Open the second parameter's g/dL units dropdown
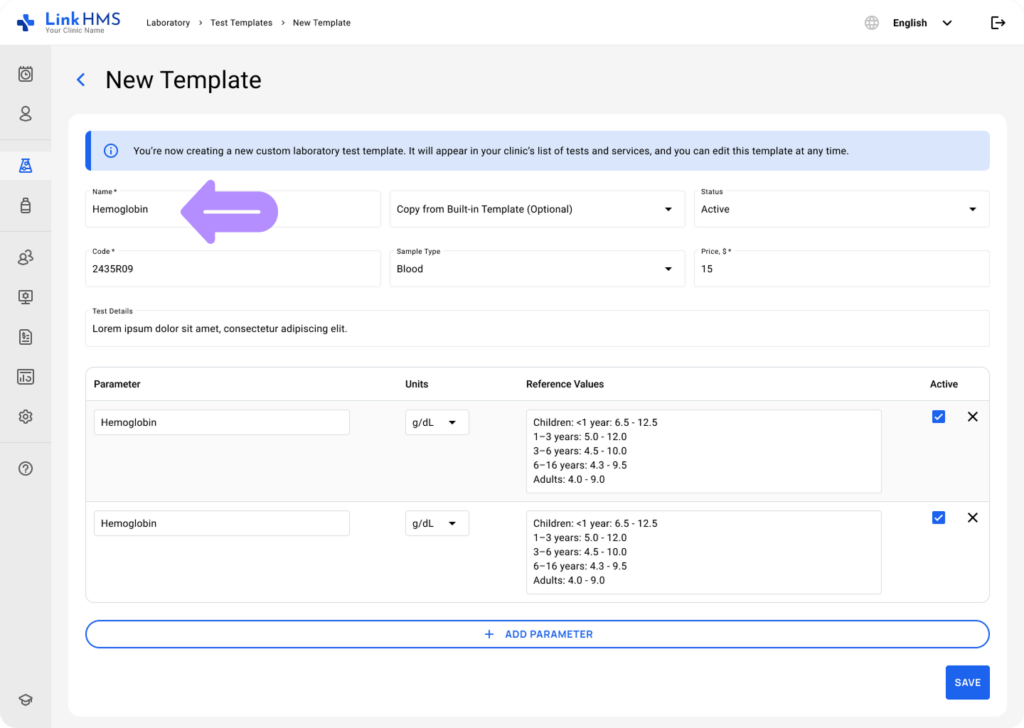Viewport: 1024px width, 728px height. pyautogui.click(x=437, y=524)
